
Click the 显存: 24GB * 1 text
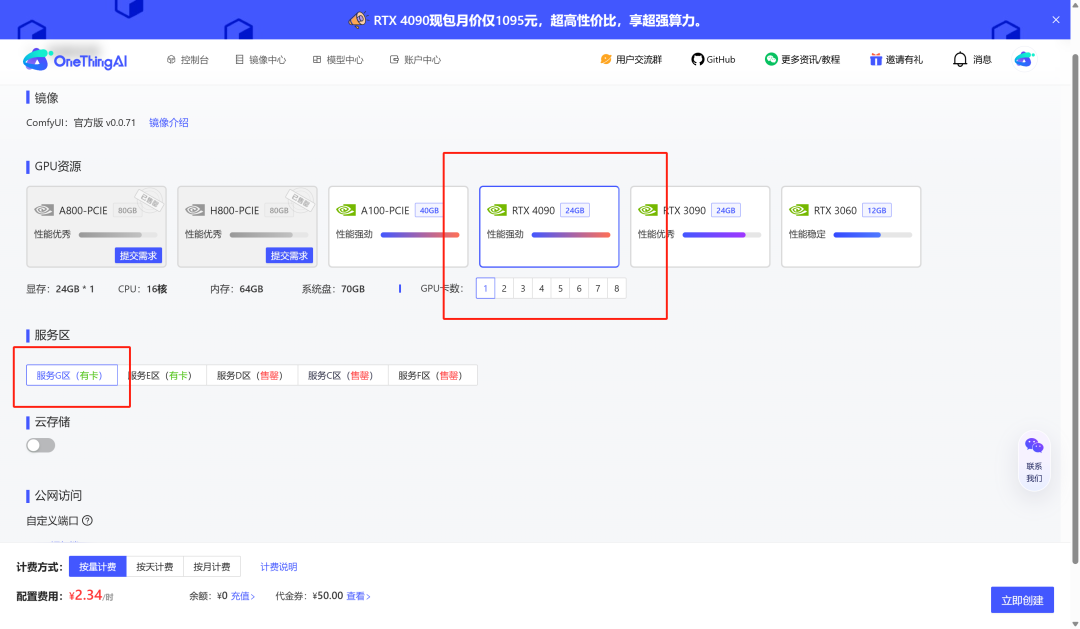(61, 289)
